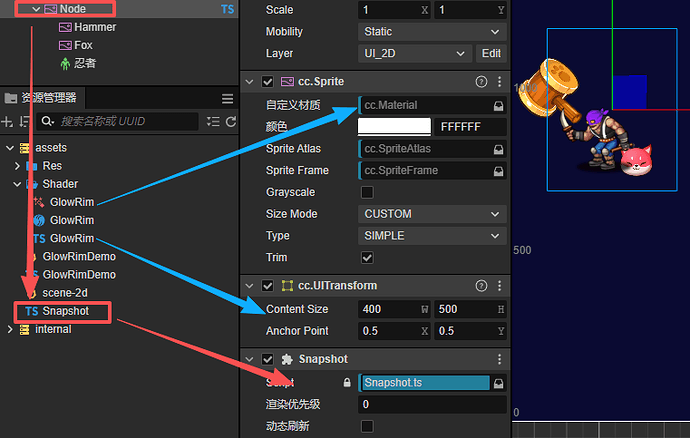Open the cc.Sprite component options menu

[x=499, y=82]
